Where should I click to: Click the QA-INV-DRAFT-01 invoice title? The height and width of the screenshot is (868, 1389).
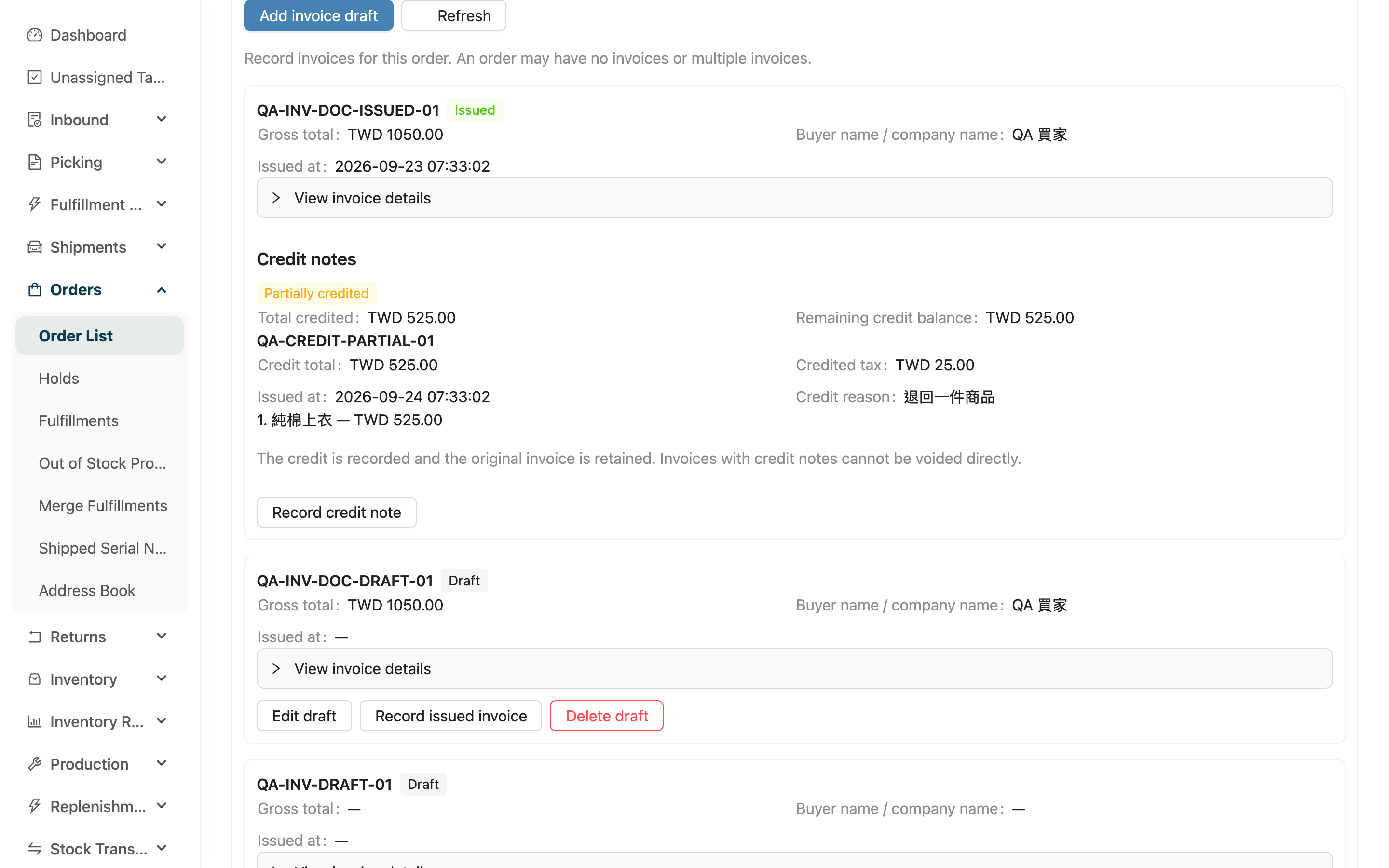pyautogui.click(x=324, y=785)
